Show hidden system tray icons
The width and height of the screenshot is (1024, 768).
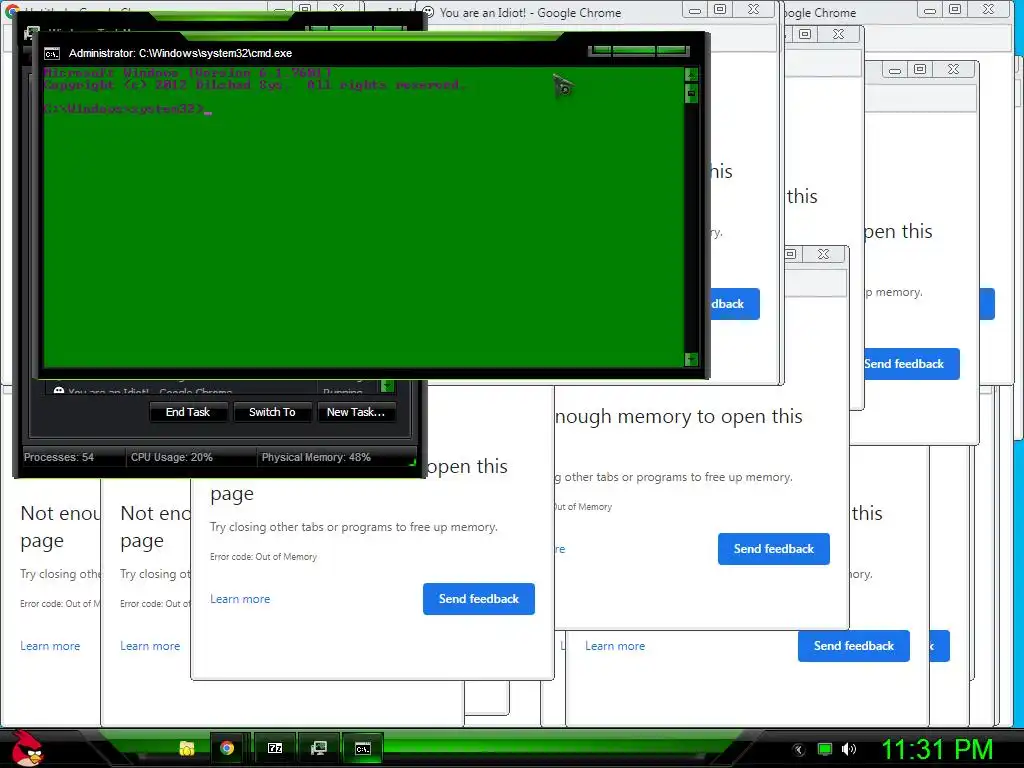(799, 750)
